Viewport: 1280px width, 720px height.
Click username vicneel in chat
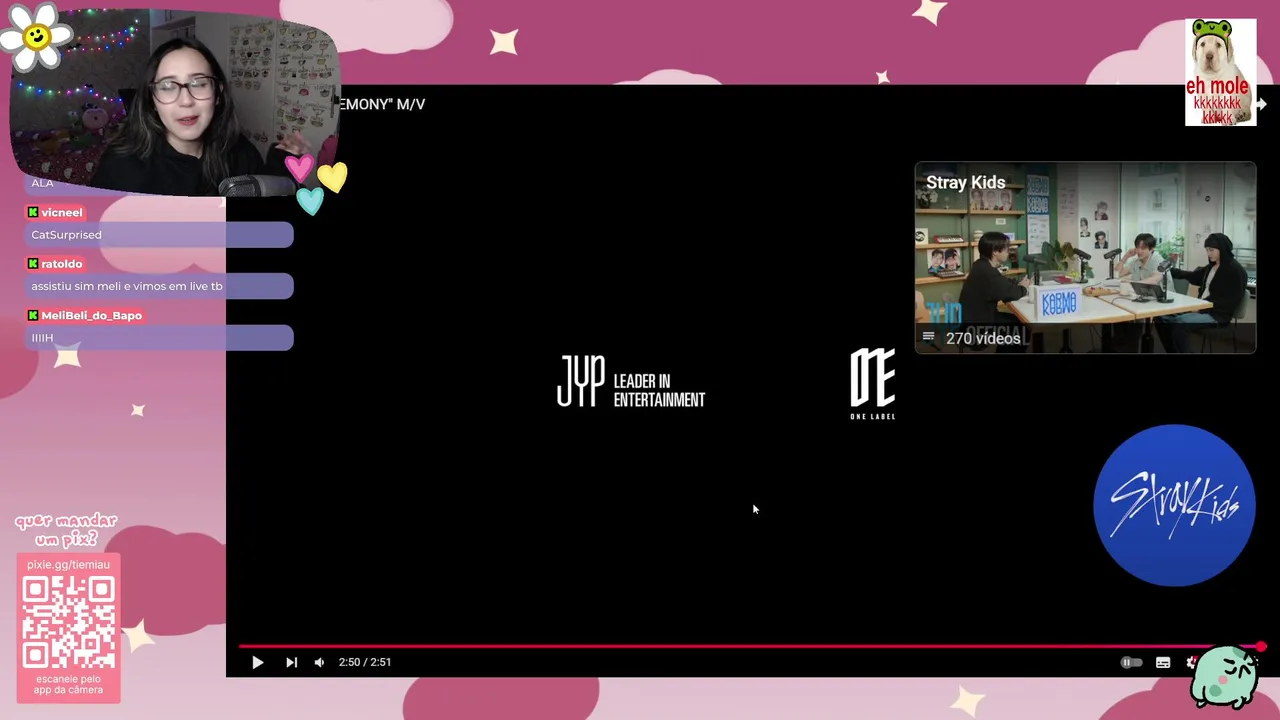[x=62, y=212]
